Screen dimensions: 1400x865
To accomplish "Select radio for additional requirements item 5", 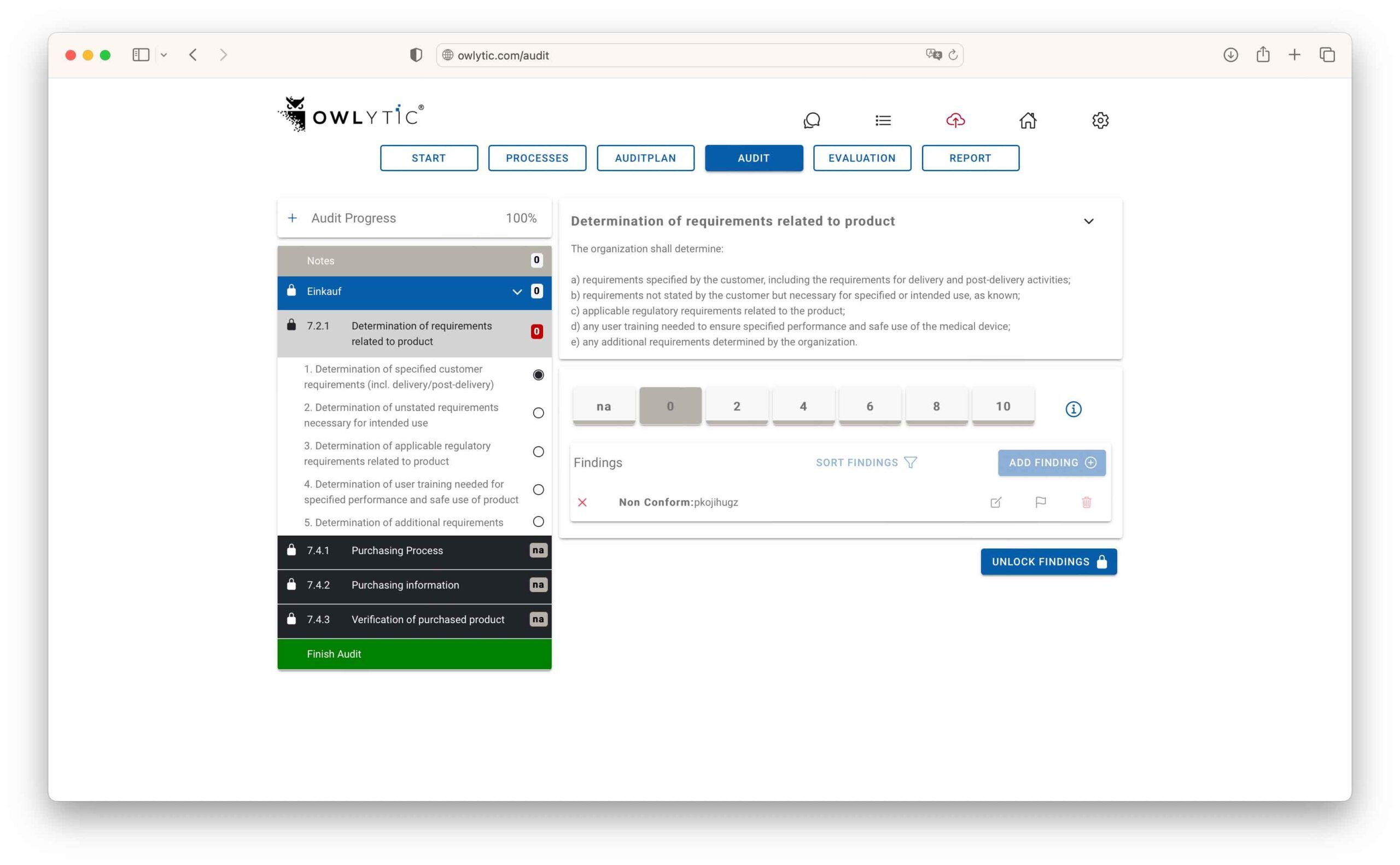I will tap(538, 522).
